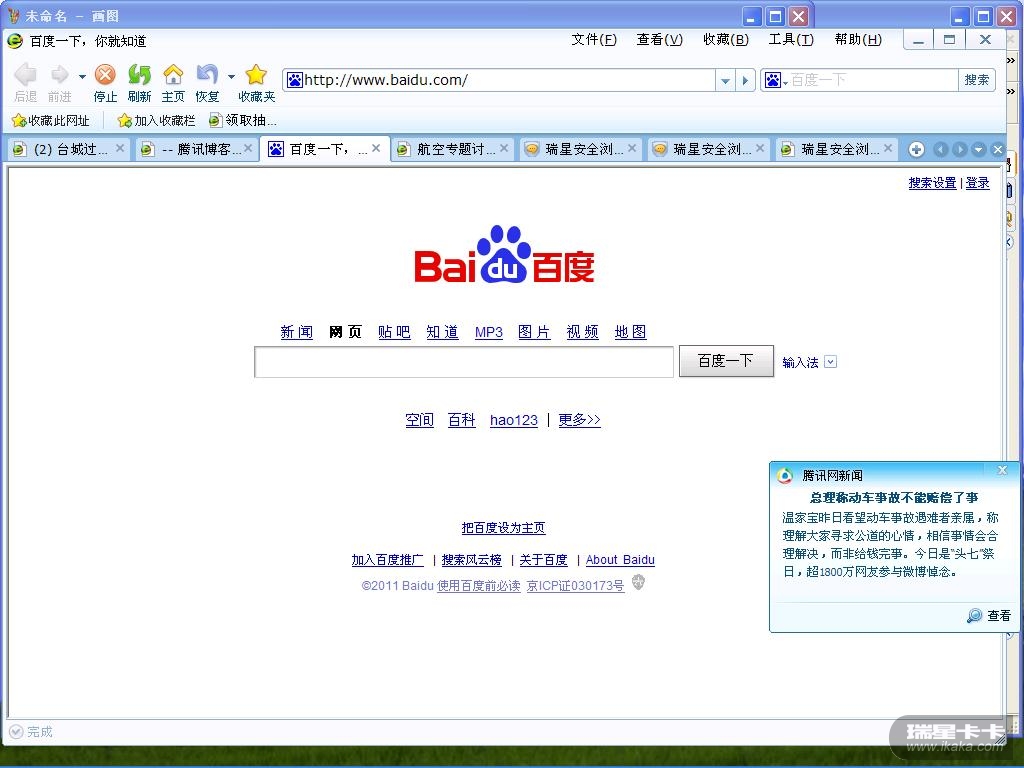Open the 百科 link
The width and height of the screenshot is (1024, 768).
tap(461, 420)
